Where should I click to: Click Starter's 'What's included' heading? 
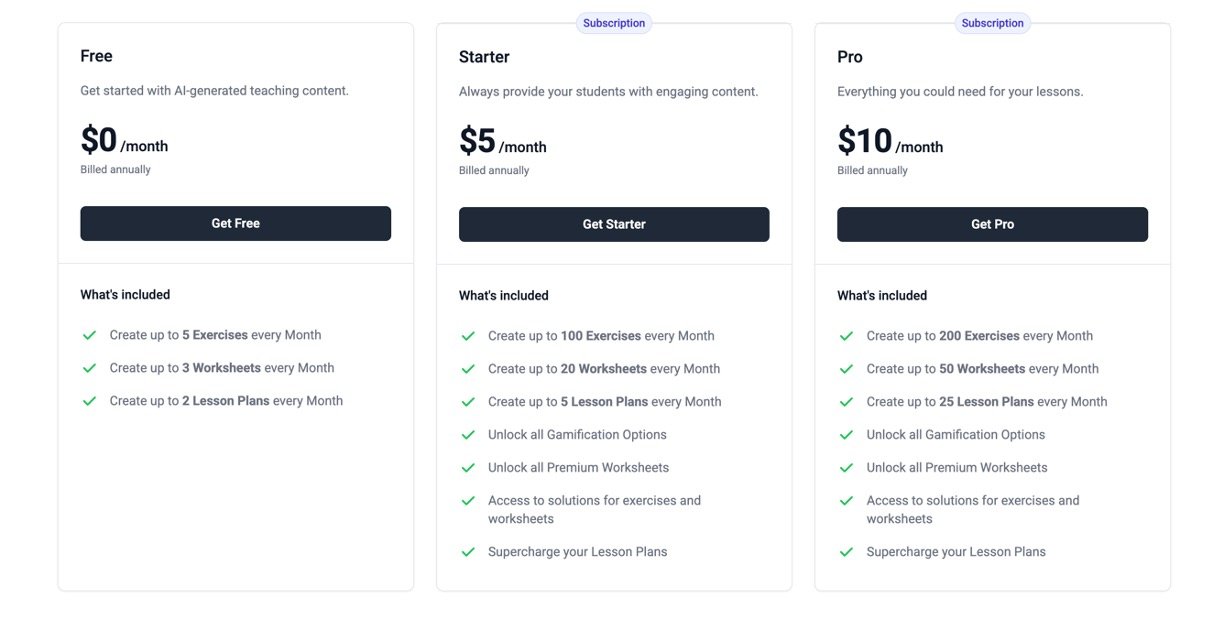(504, 296)
